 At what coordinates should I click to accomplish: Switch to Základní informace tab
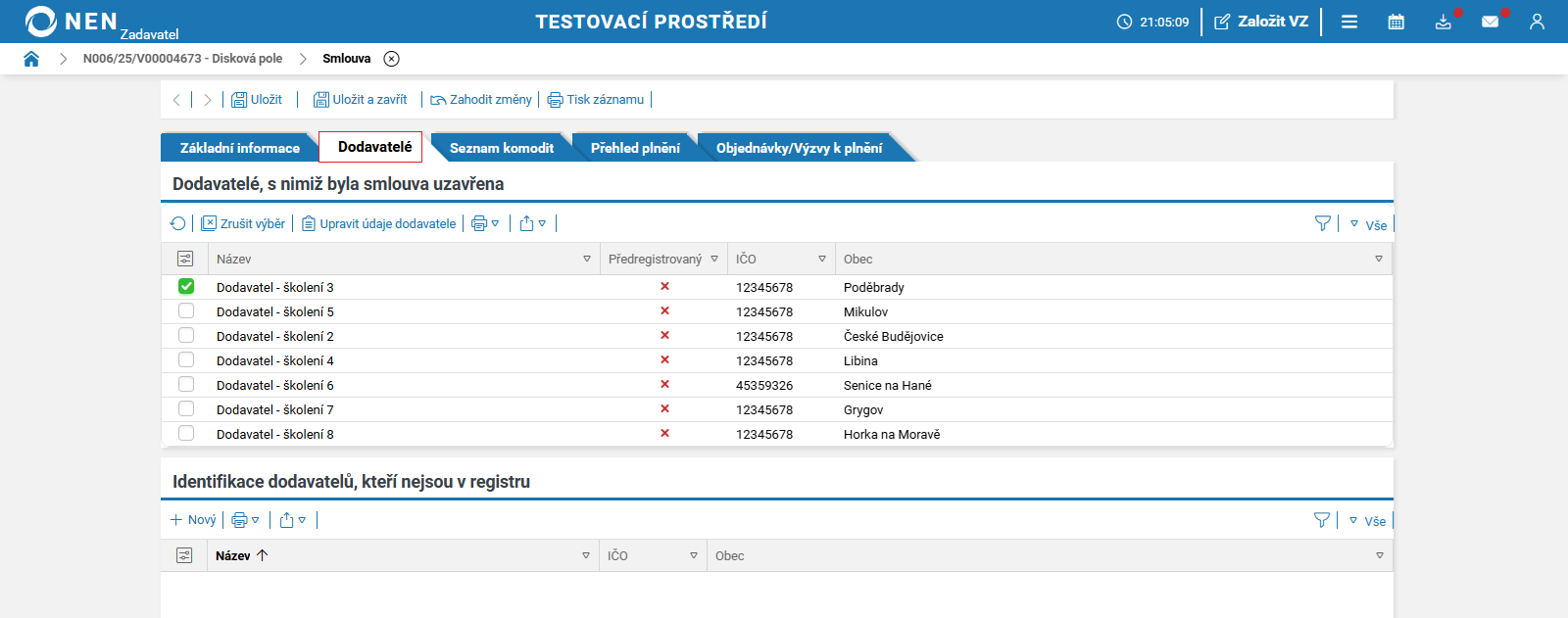240,148
